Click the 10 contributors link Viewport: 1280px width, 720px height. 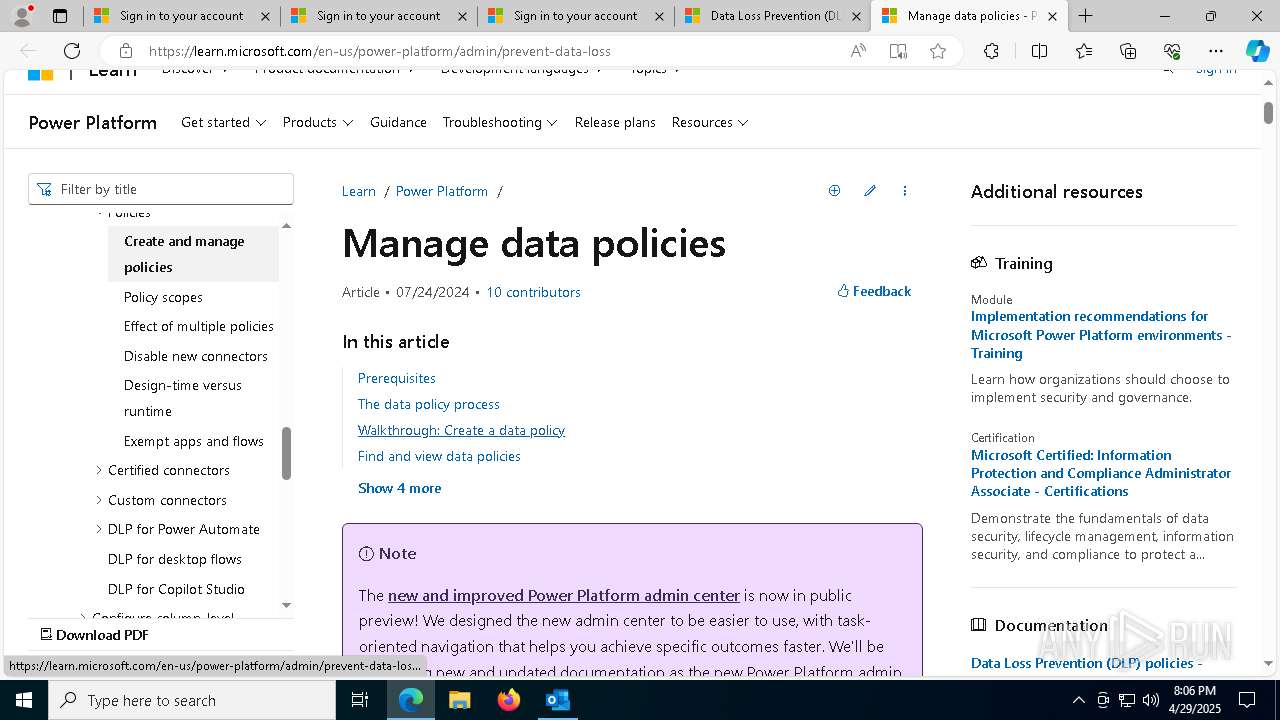[533, 292]
